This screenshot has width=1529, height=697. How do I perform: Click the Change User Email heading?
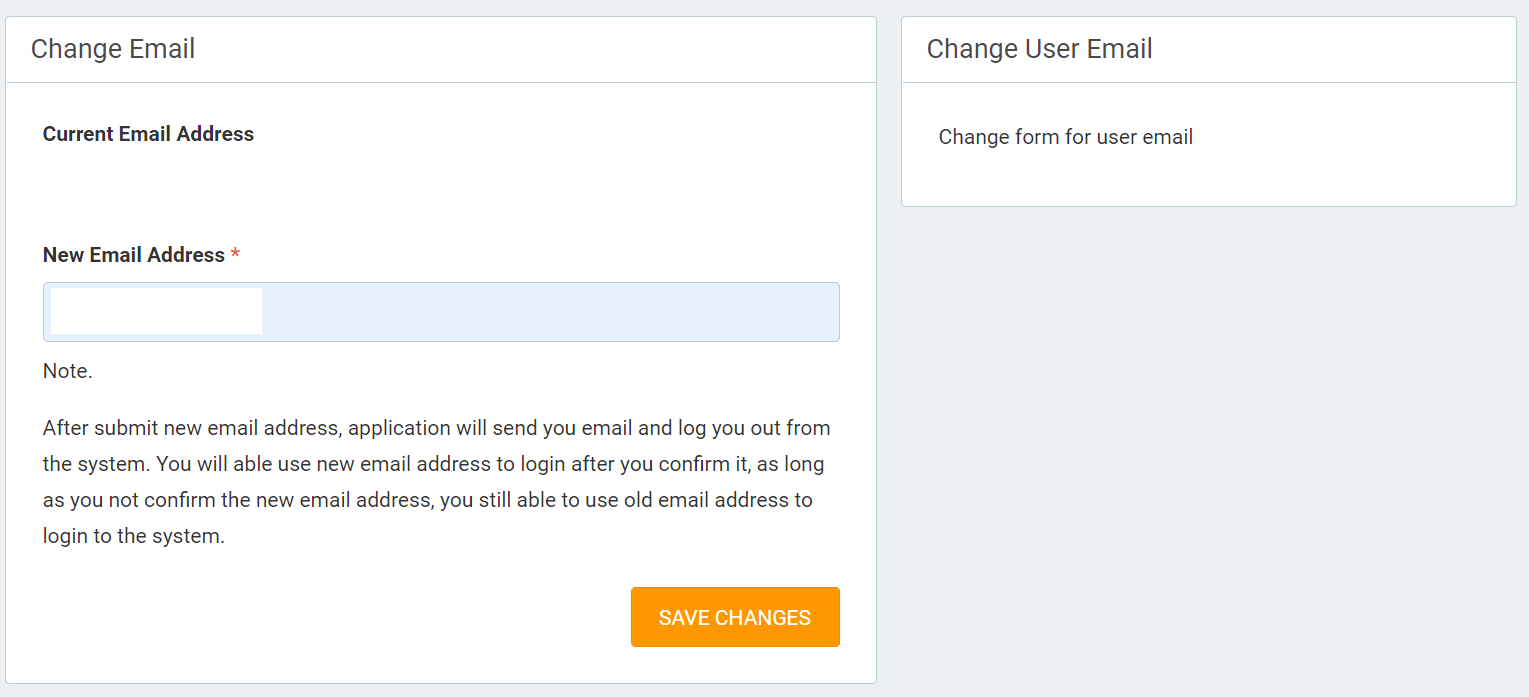tap(1039, 49)
